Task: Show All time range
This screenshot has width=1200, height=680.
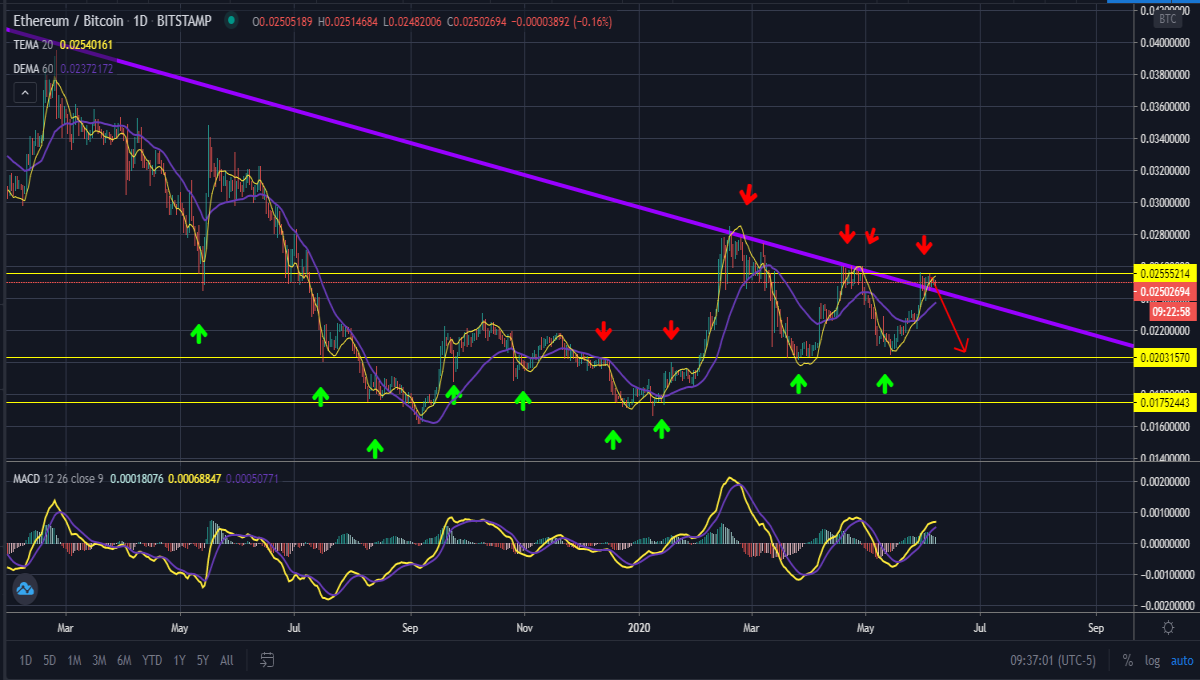Action: coord(227,660)
